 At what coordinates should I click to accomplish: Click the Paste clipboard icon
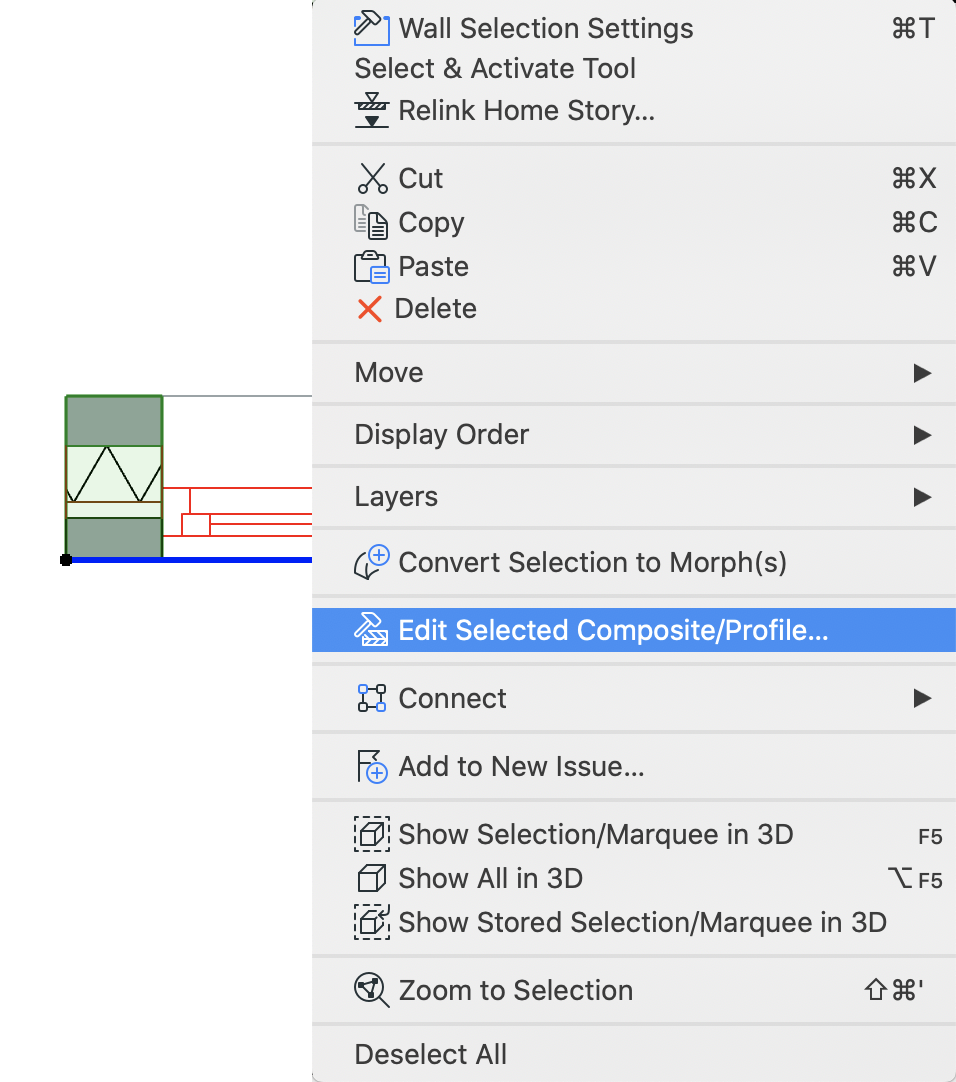[x=371, y=267]
